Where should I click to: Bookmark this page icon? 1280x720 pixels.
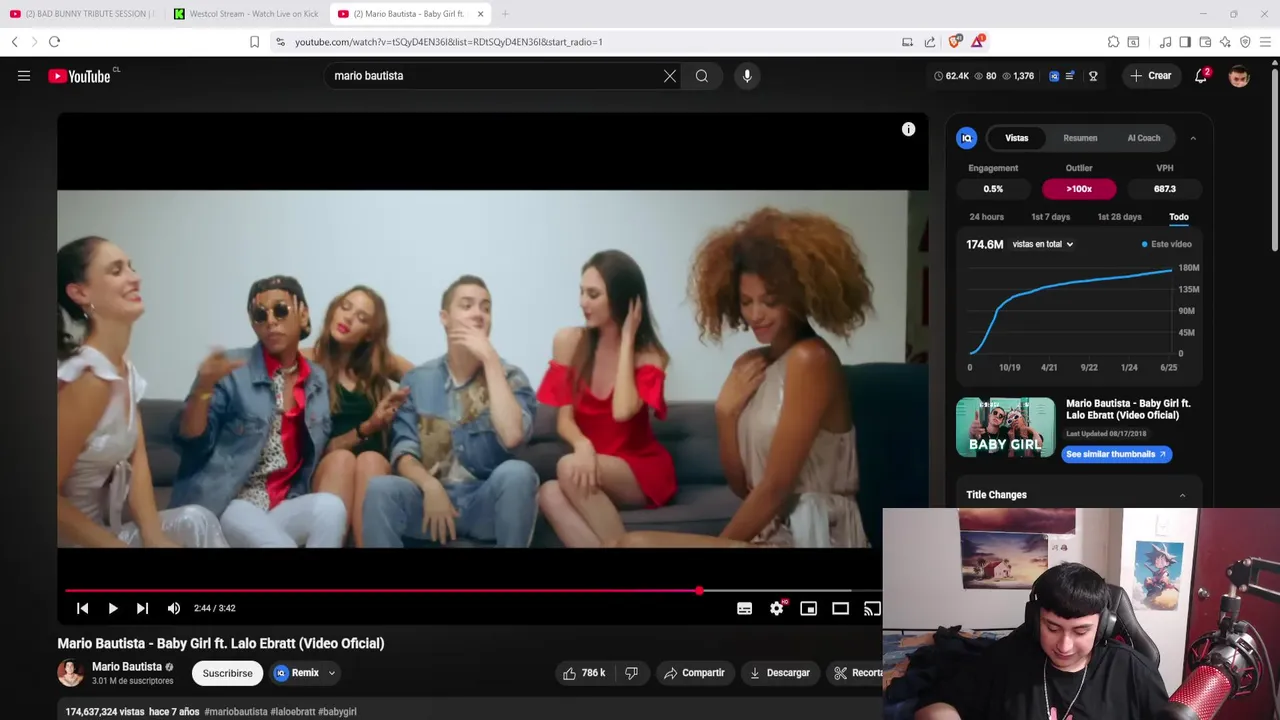click(x=254, y=42)
